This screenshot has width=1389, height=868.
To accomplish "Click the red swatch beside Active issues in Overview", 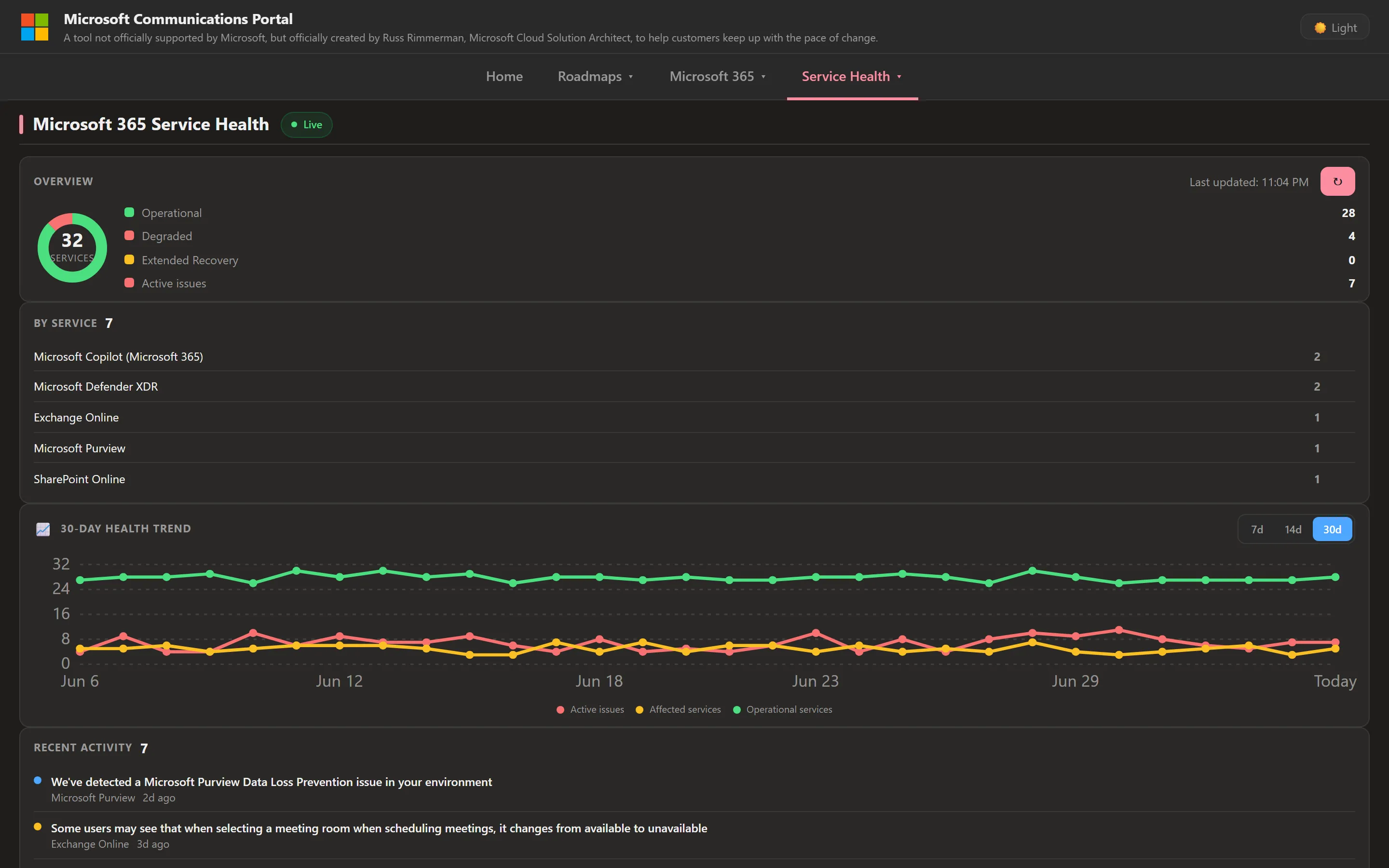I will tap(129, 283).
